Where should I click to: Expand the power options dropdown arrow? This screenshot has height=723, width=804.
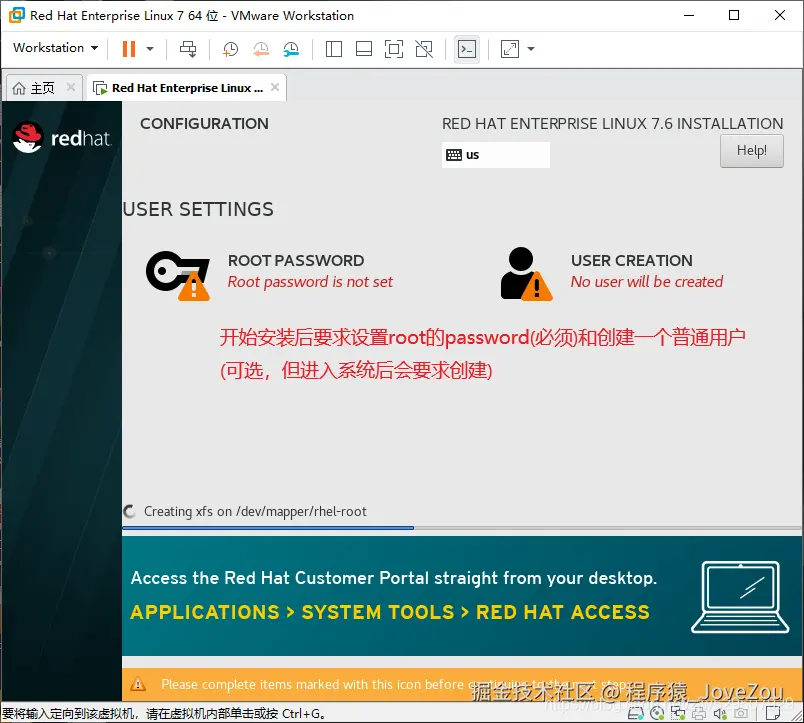150,49
